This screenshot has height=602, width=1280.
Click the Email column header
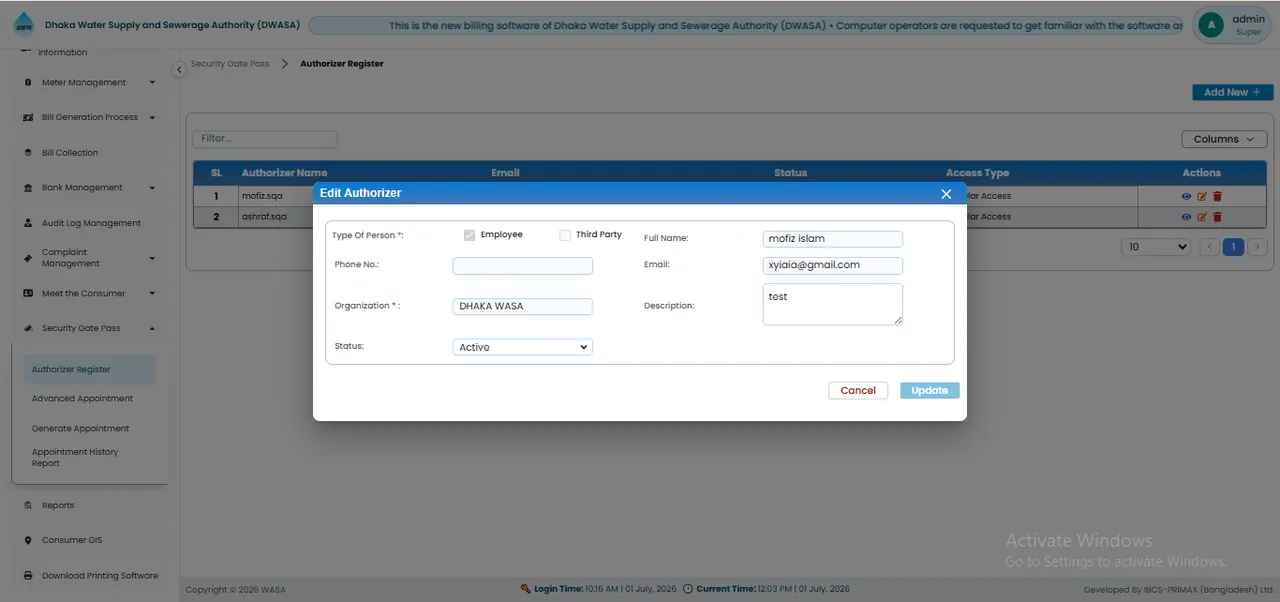point(505,173)
